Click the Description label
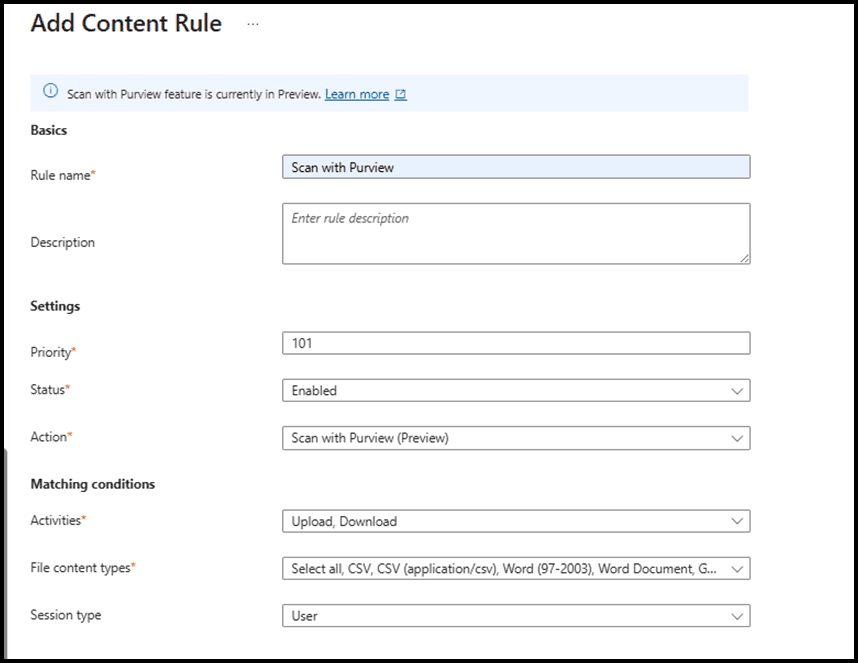This screenshot has height=663, width=858. point(62,242)
